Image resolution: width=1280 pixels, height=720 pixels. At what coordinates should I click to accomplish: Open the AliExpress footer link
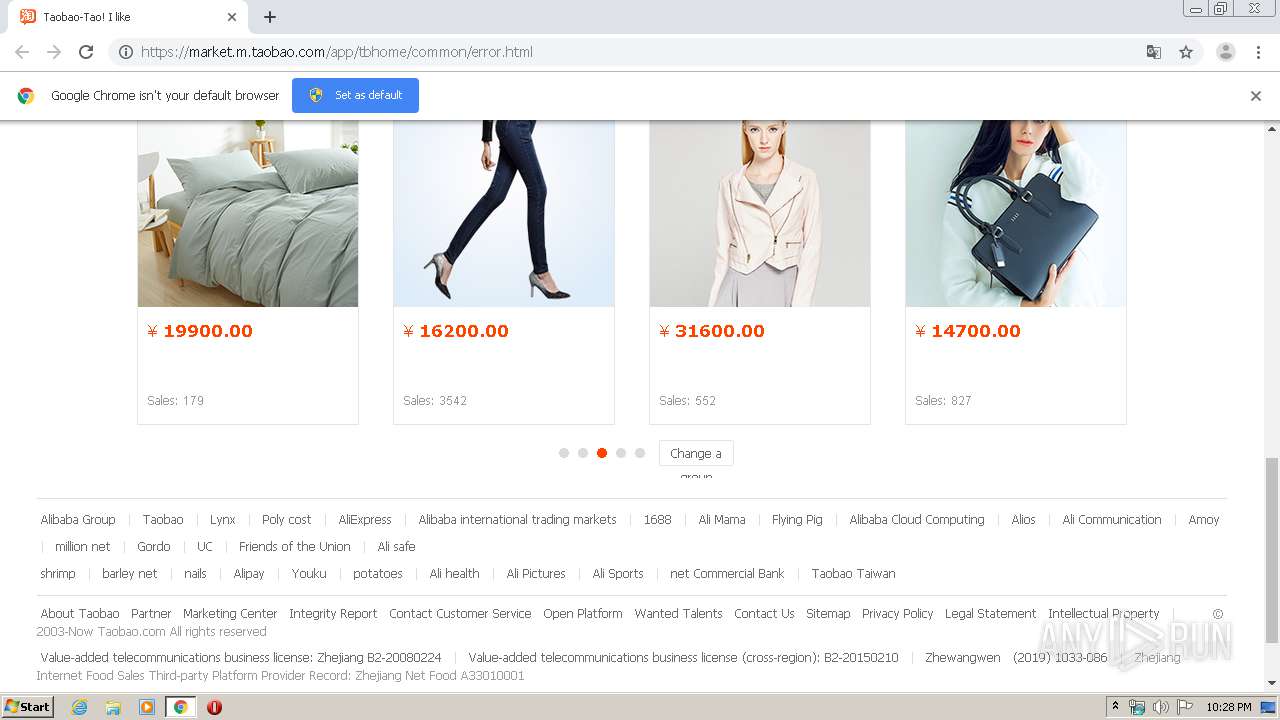pos(365,520)
